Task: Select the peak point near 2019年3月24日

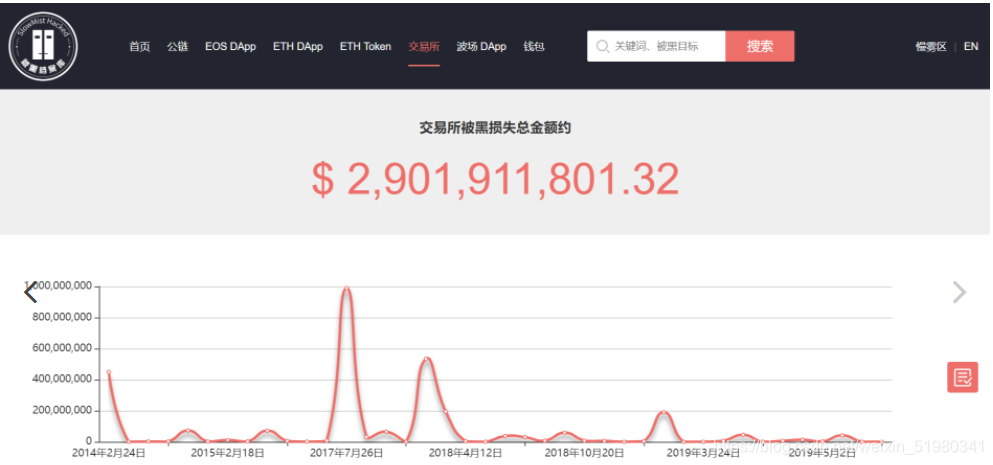Action: pos(664,412)
